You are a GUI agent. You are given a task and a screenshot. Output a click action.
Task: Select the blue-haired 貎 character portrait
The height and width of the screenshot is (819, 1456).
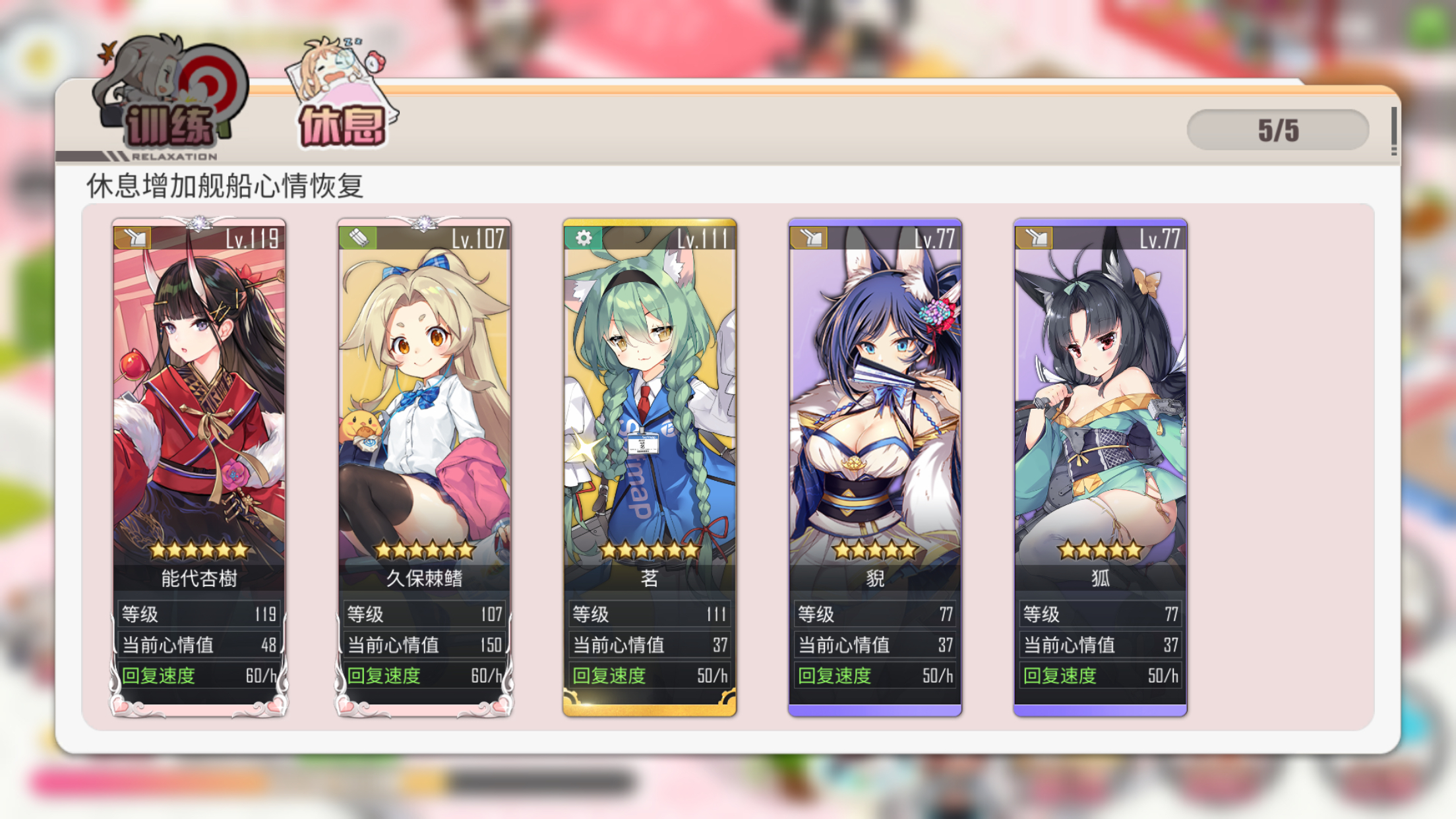[876, 396]
